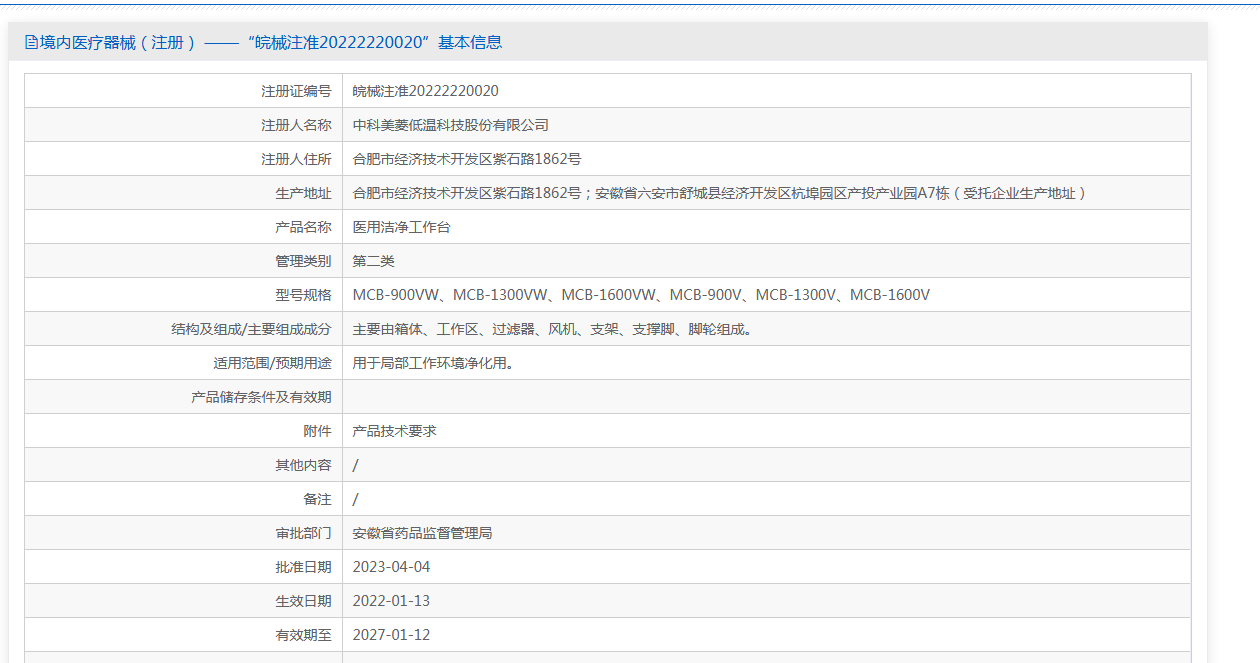
Task: Click the label 附件
Action: pos(317,431)
